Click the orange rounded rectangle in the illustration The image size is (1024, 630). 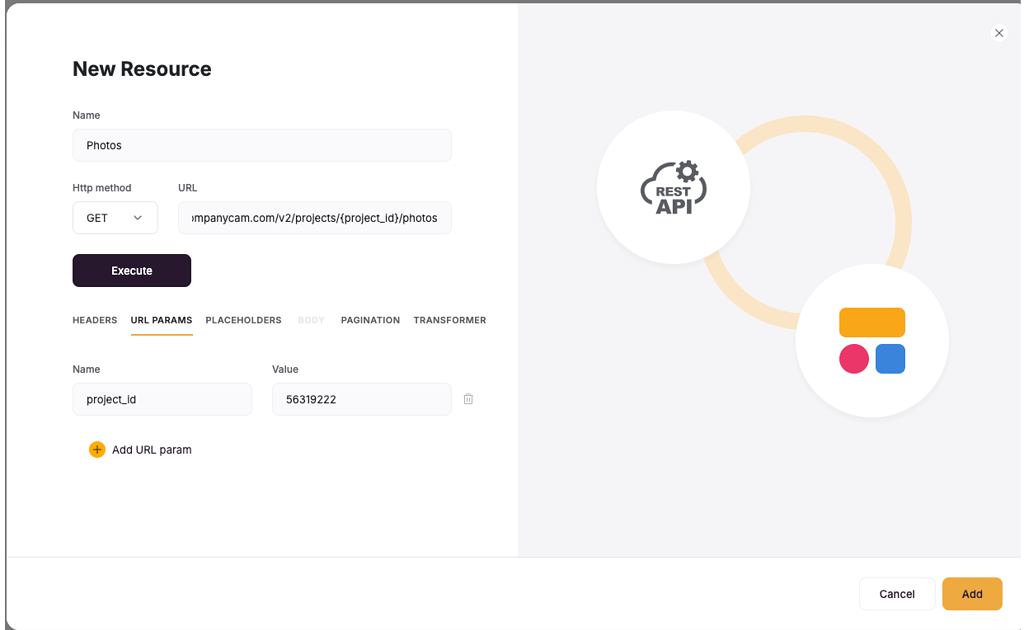tap(871, 322)
